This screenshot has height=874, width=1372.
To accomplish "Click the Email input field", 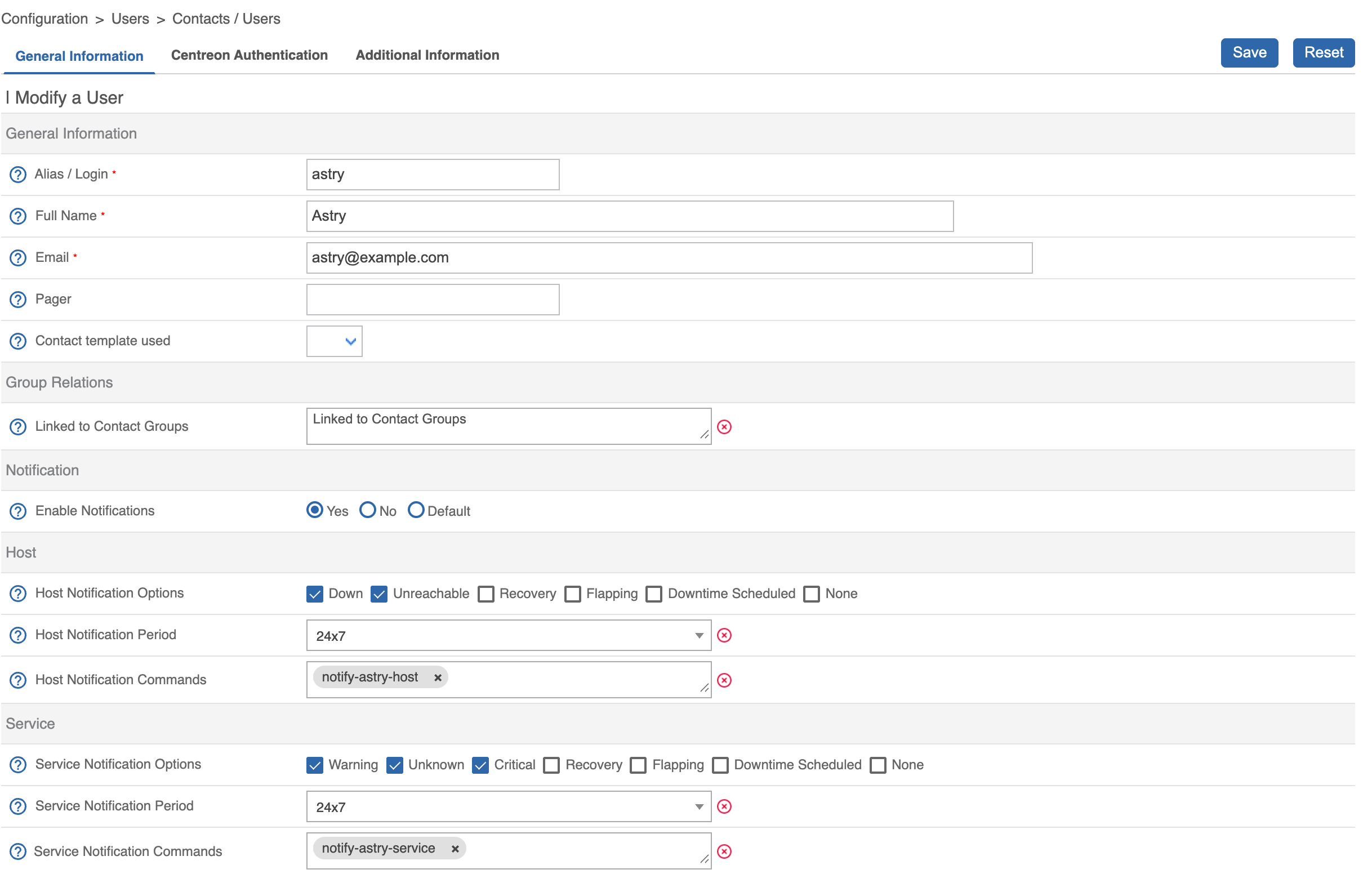I will click(669, 257).
